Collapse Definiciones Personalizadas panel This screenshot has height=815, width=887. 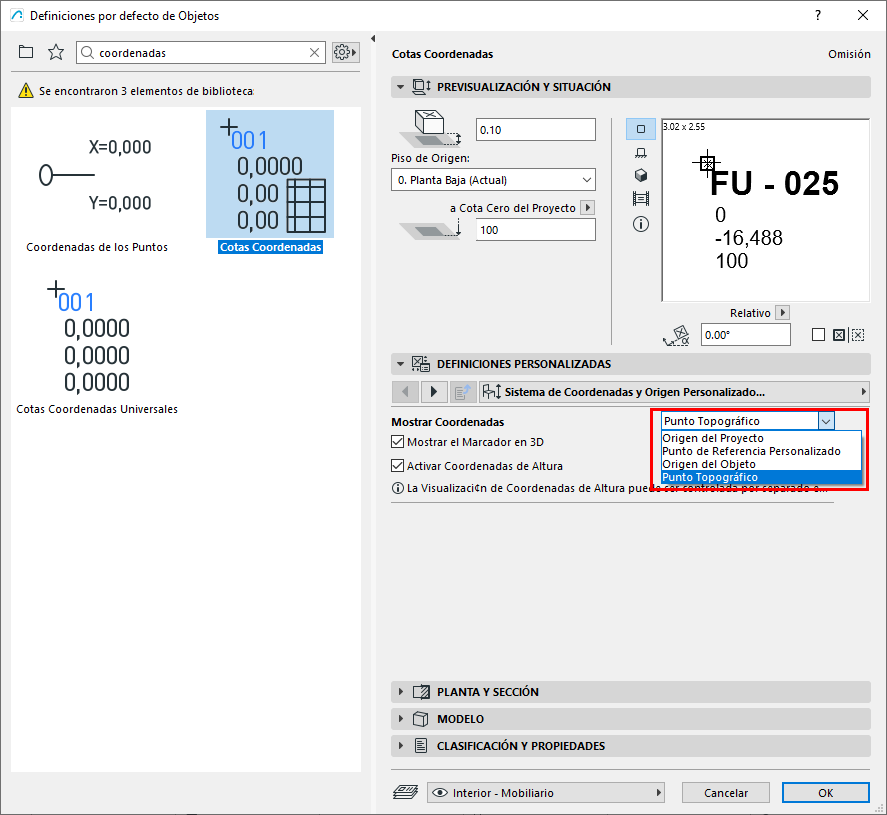[x=401, y=364]
